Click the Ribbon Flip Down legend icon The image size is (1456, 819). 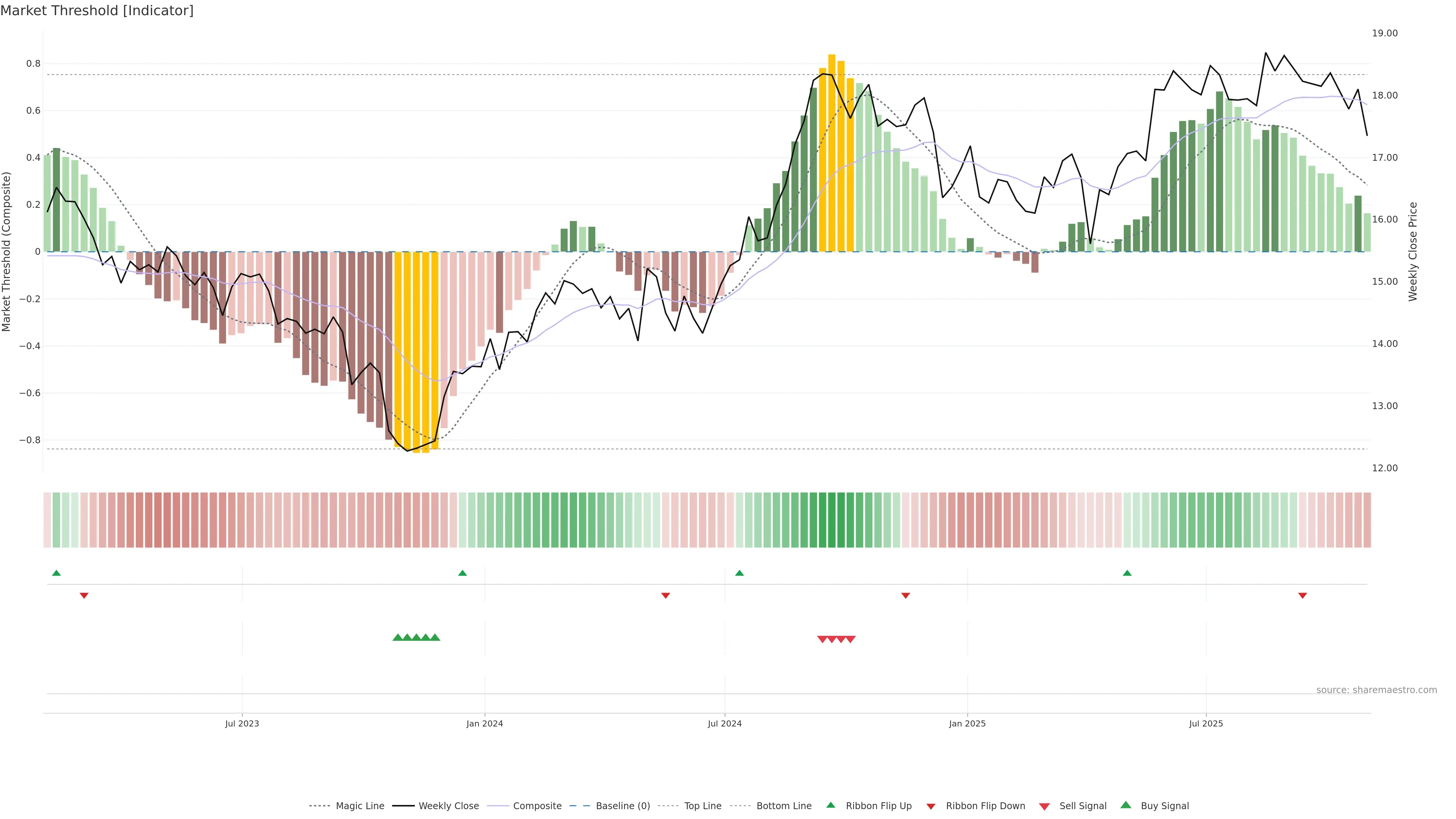(x=930, y=806)
